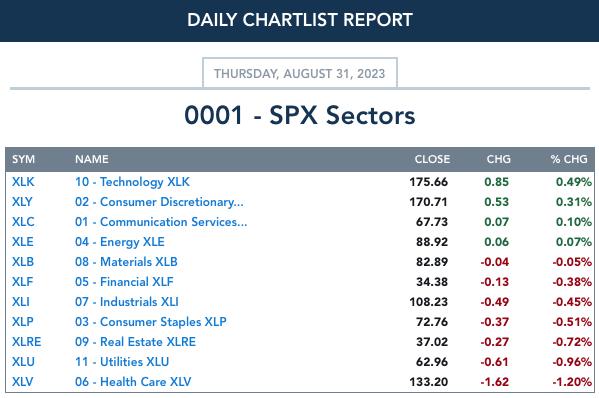Open 11 - Utilities XLU link
Image resolution: width=599 pixels, height=398 pixels.
point(122,362)
